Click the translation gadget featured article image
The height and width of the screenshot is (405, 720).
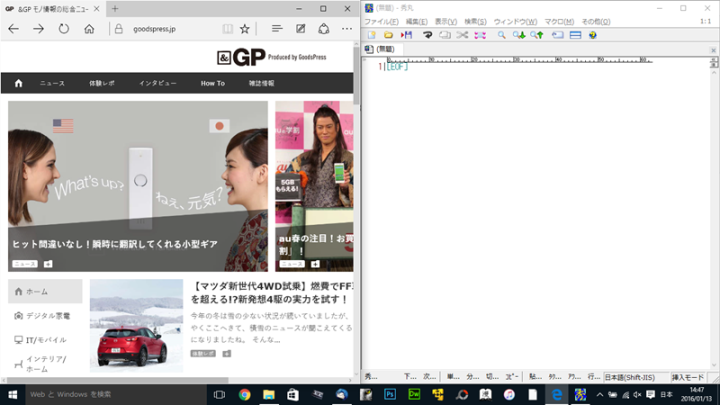click(x=138, y=186)
